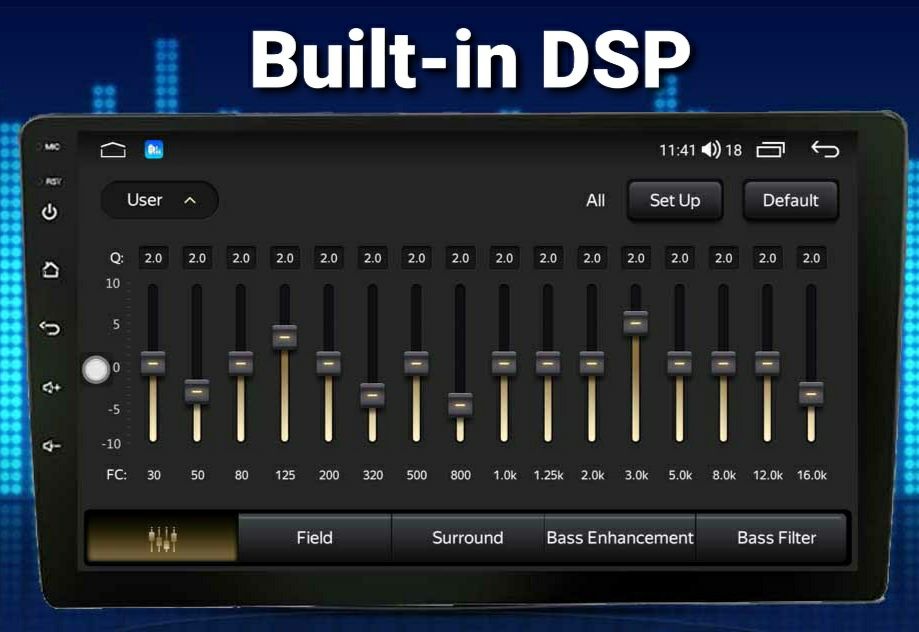
Task: Click the Q value box above 125 Hz
Action: [x=285, y=258]
